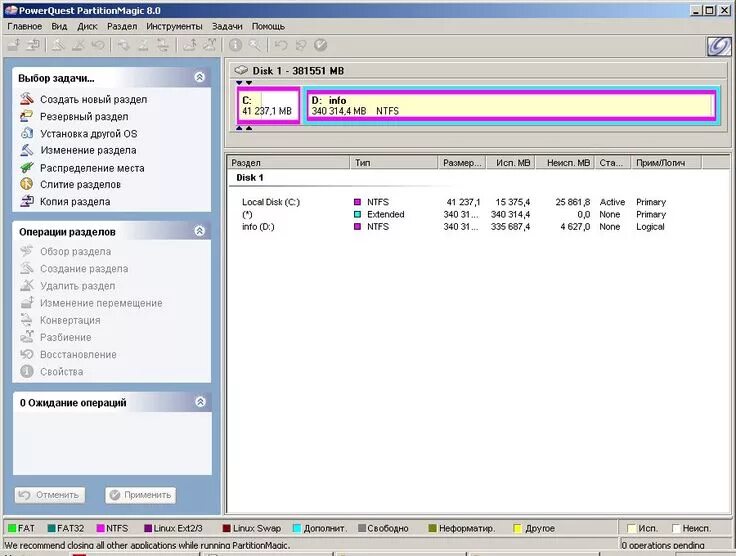Click the Тип column header
This screenshot has height=556, width=736.
click(393, 163)
